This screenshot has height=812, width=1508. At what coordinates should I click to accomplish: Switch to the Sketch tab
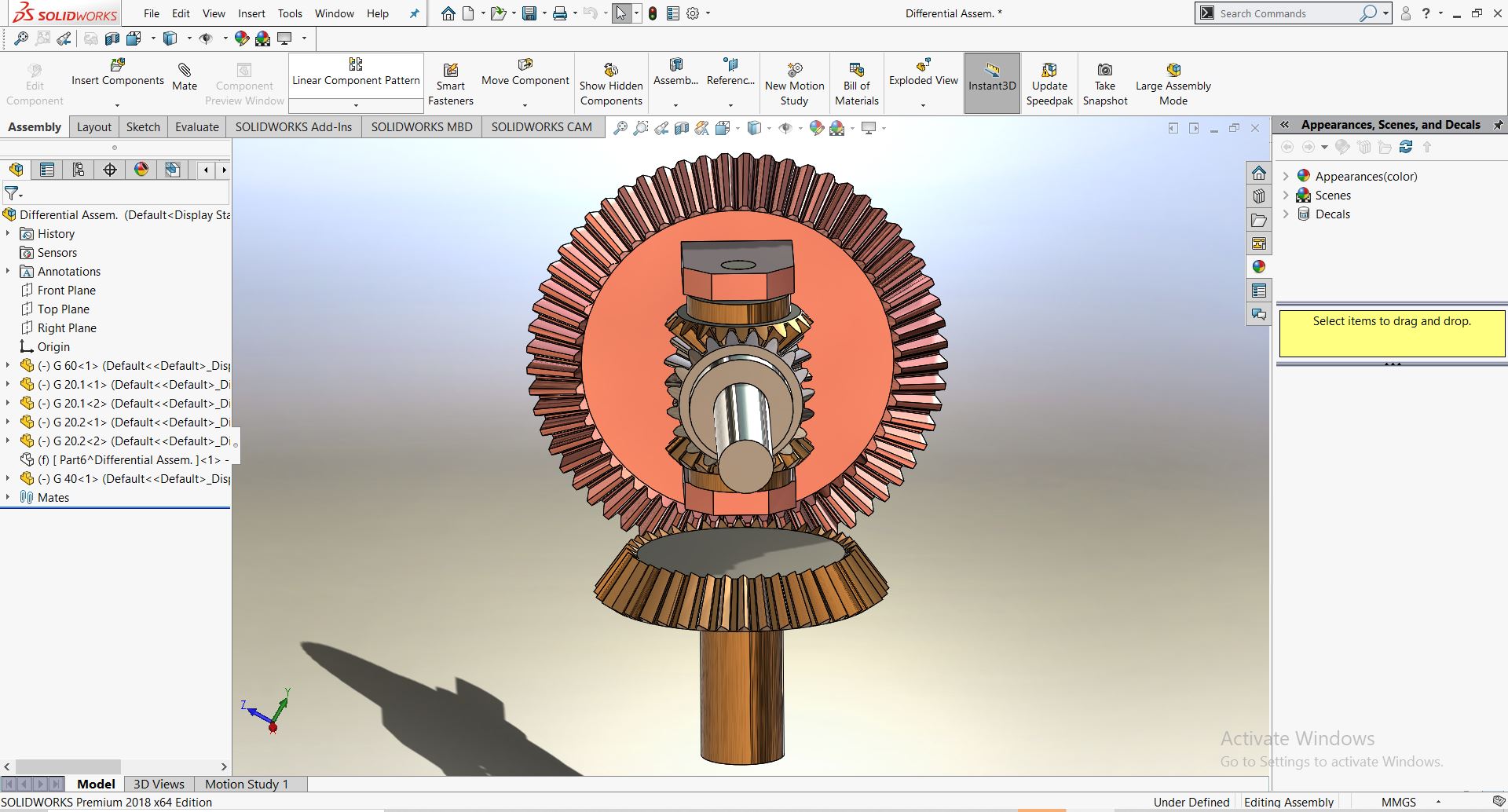(143, 126)
